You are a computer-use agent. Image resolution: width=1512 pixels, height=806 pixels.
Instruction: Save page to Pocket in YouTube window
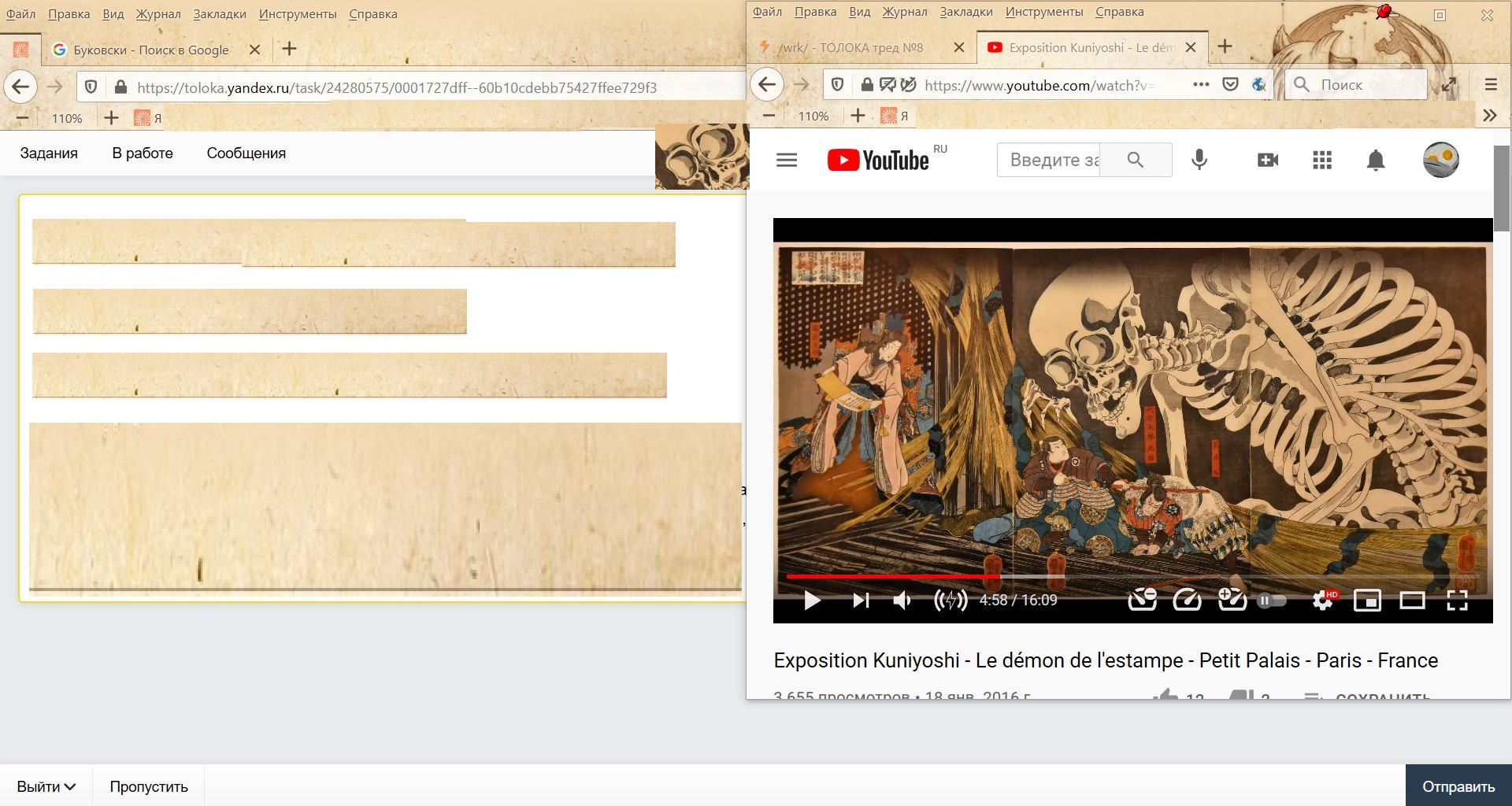1230,84
